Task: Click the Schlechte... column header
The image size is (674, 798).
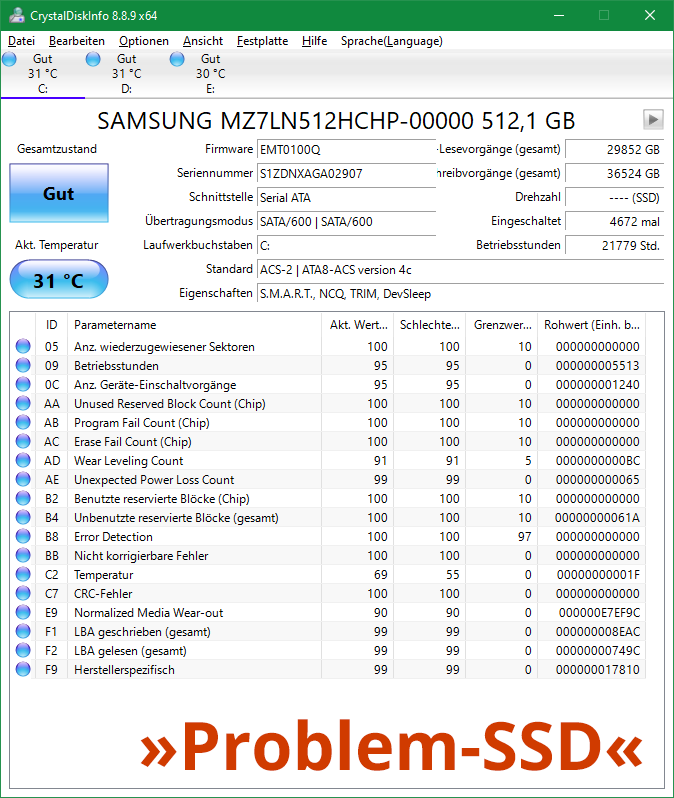Action: (430, 325)
